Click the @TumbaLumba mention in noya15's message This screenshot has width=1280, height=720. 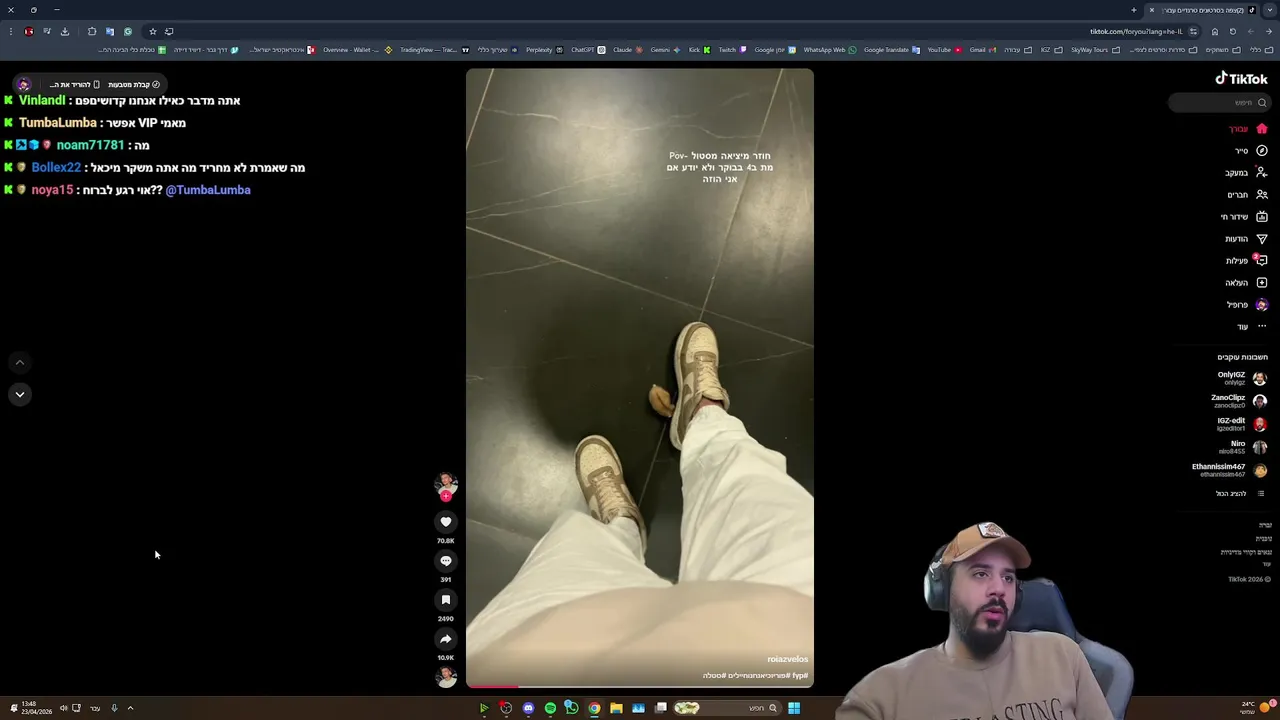click(208, 190)
